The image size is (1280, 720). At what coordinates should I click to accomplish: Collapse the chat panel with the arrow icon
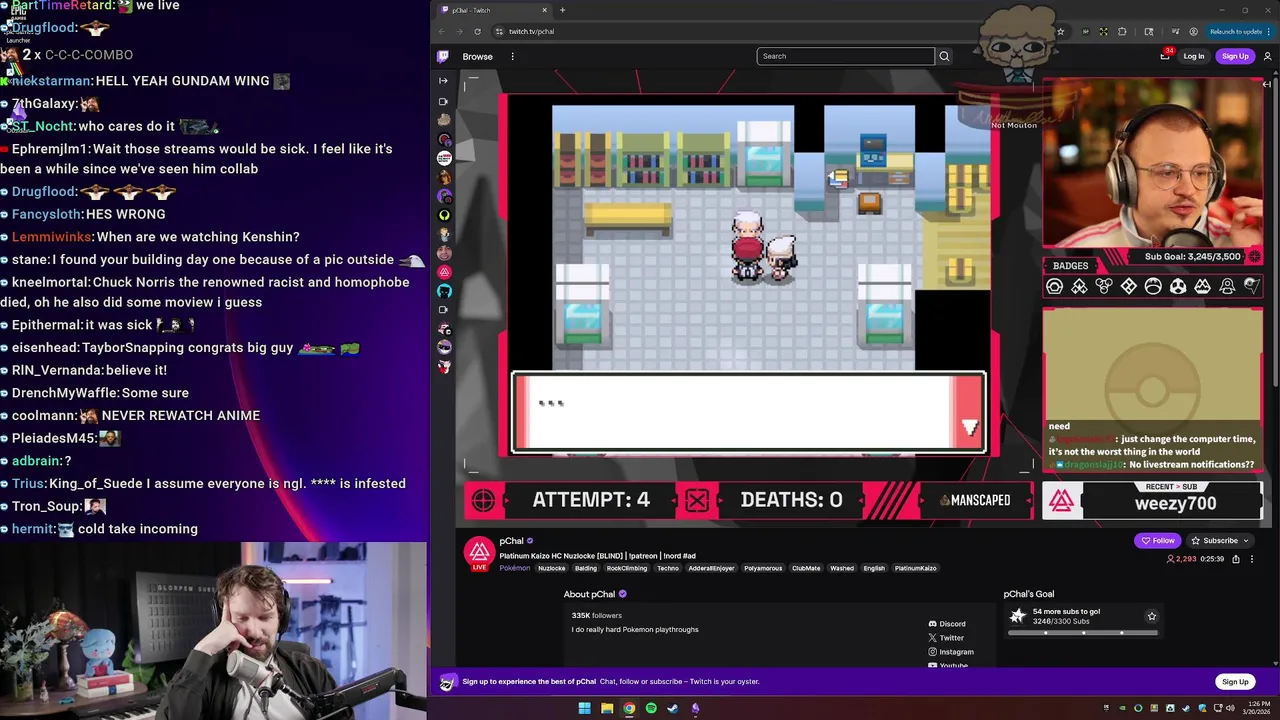[x=1267, y=84]
